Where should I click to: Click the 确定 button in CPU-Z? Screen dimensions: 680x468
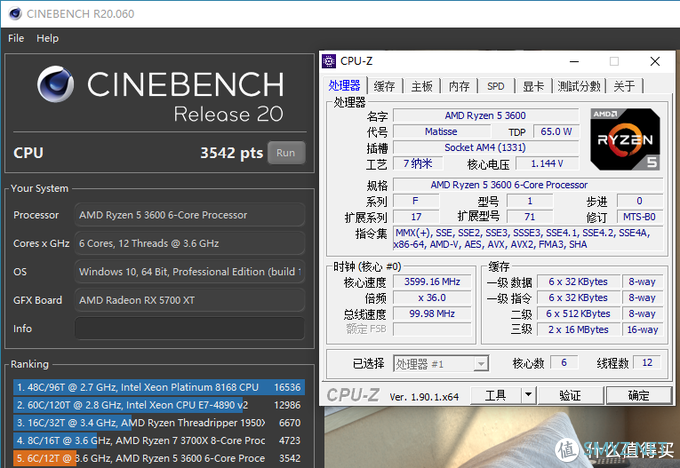pos(638,395)
